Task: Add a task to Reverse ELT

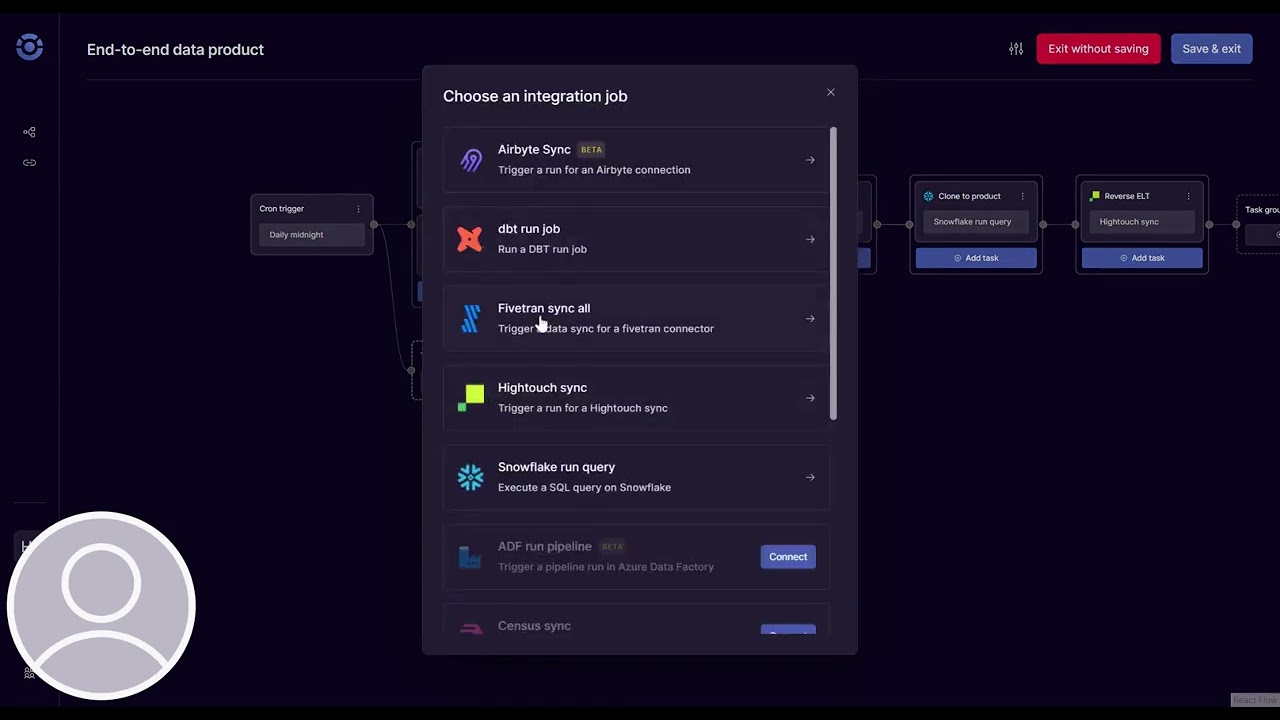Action: pyautogui.click(x=1142, y=258)
